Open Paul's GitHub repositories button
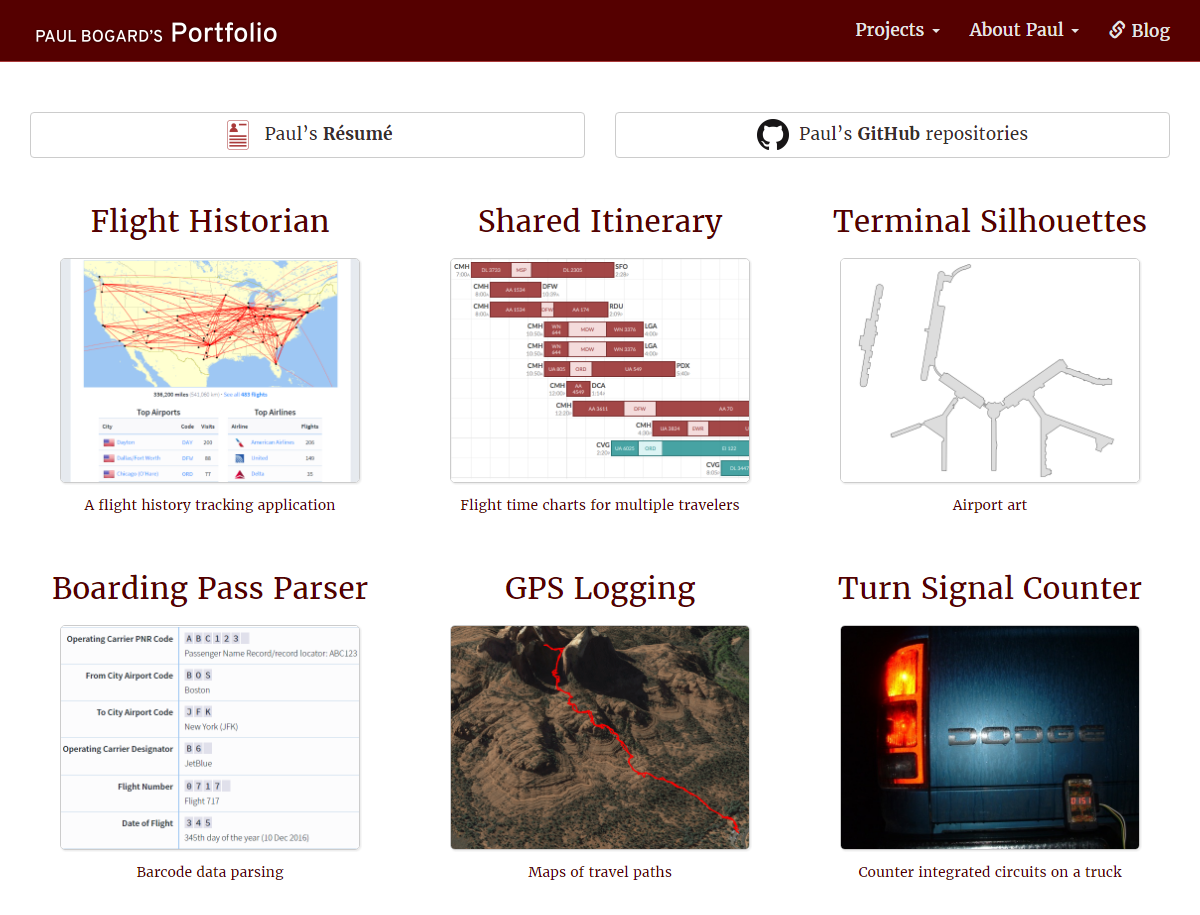 tap(892, 135)
